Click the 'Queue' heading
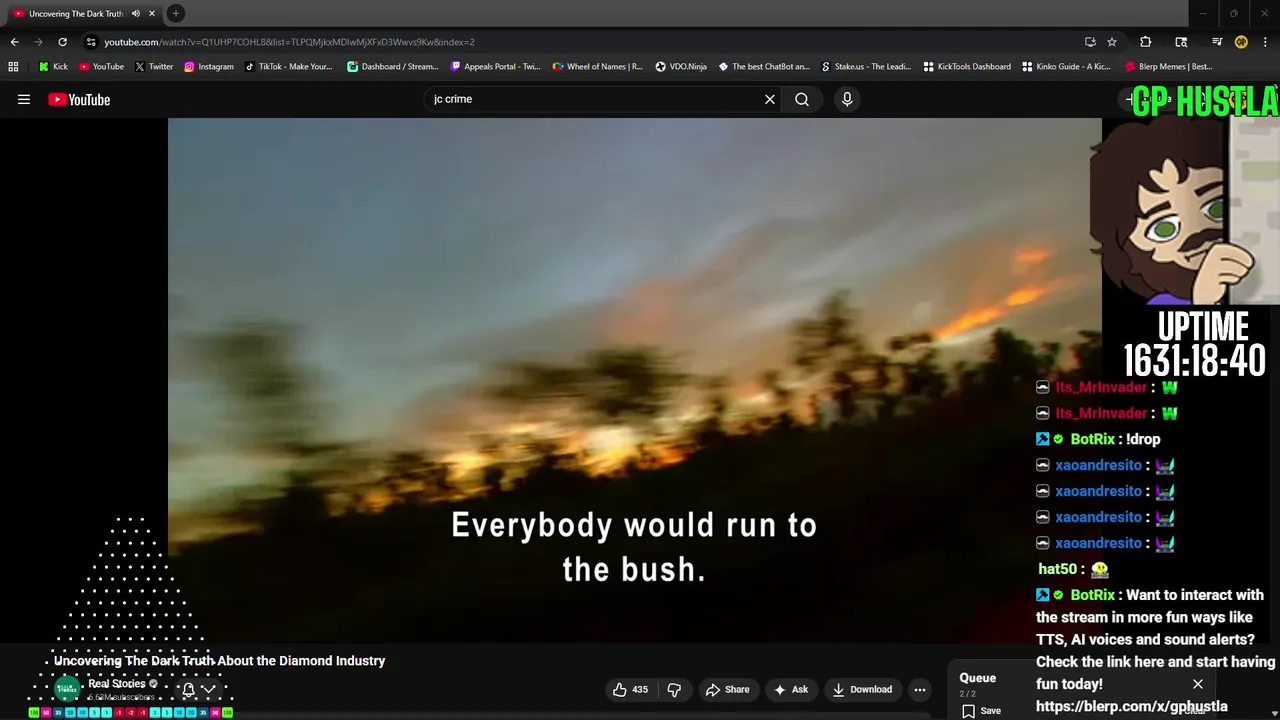 pos(978,678)
